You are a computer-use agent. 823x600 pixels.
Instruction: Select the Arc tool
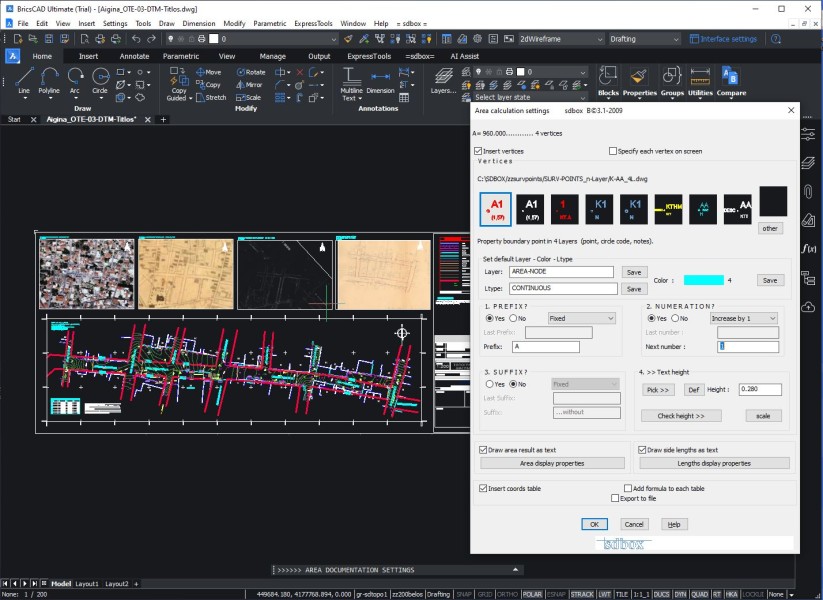(x=75, y=80)
